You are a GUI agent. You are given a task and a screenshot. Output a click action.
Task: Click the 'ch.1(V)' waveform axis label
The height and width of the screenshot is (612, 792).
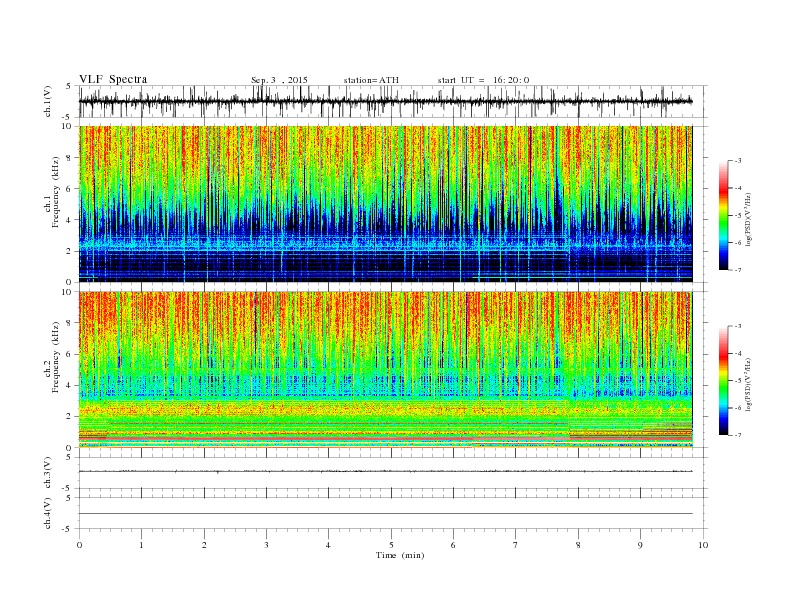pos(48,101)
